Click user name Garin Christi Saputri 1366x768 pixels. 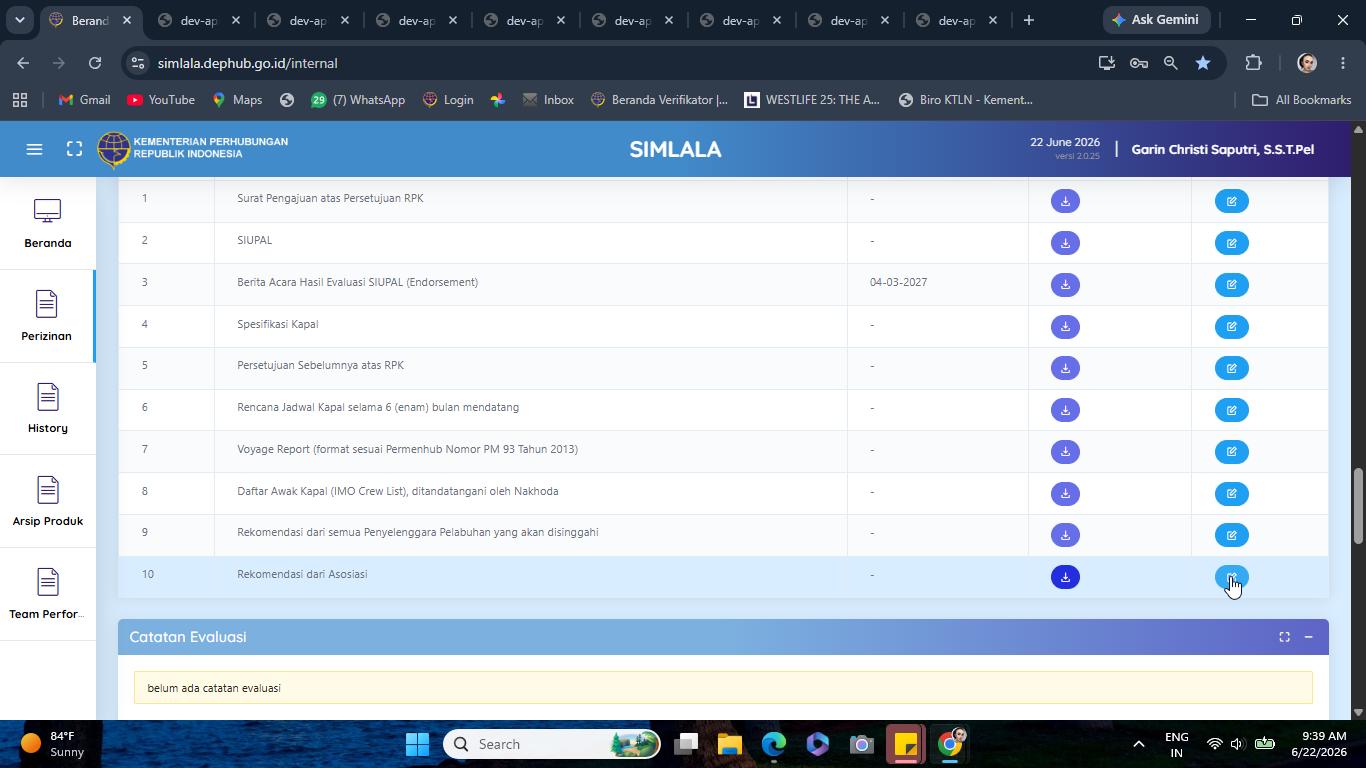click(x=1222, y=149)
